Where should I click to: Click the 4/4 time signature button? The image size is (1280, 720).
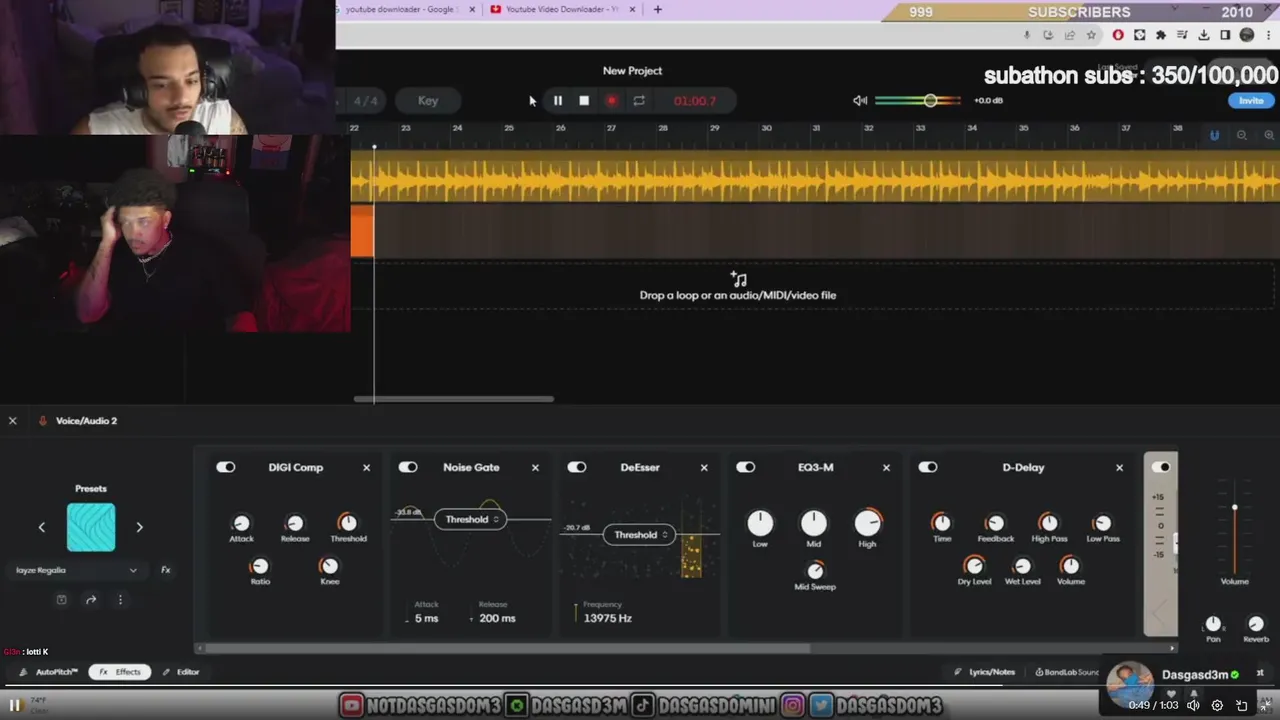[x=366, y=101]
